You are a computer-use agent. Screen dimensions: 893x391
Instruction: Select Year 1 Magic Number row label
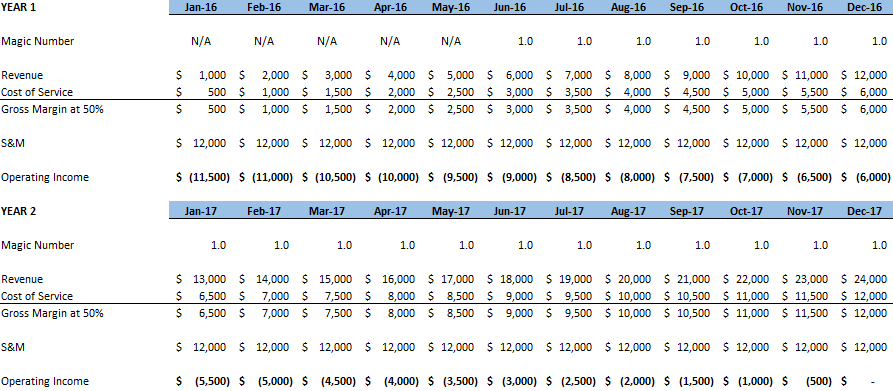38,41
